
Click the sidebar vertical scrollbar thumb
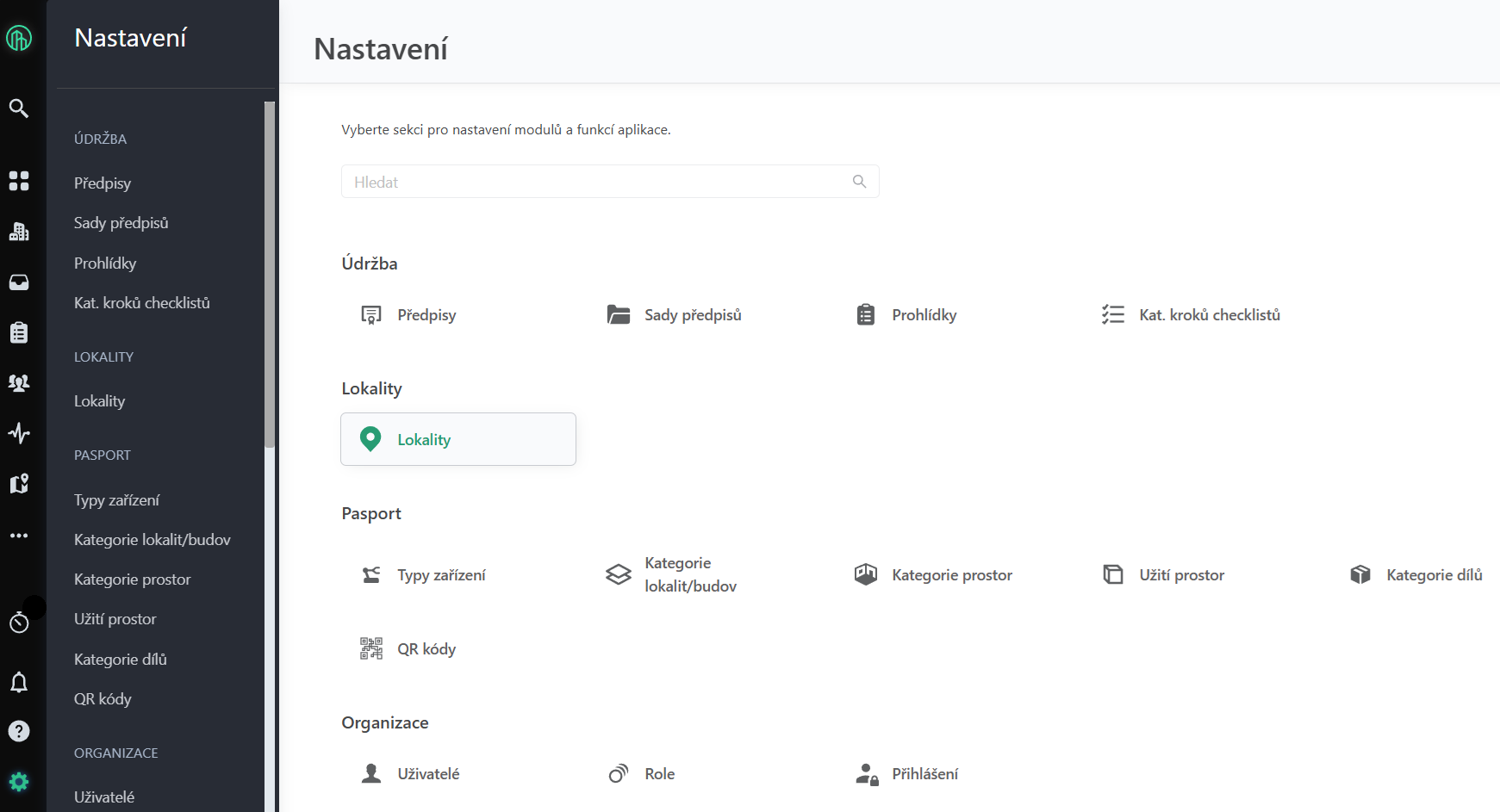point(270,275)
